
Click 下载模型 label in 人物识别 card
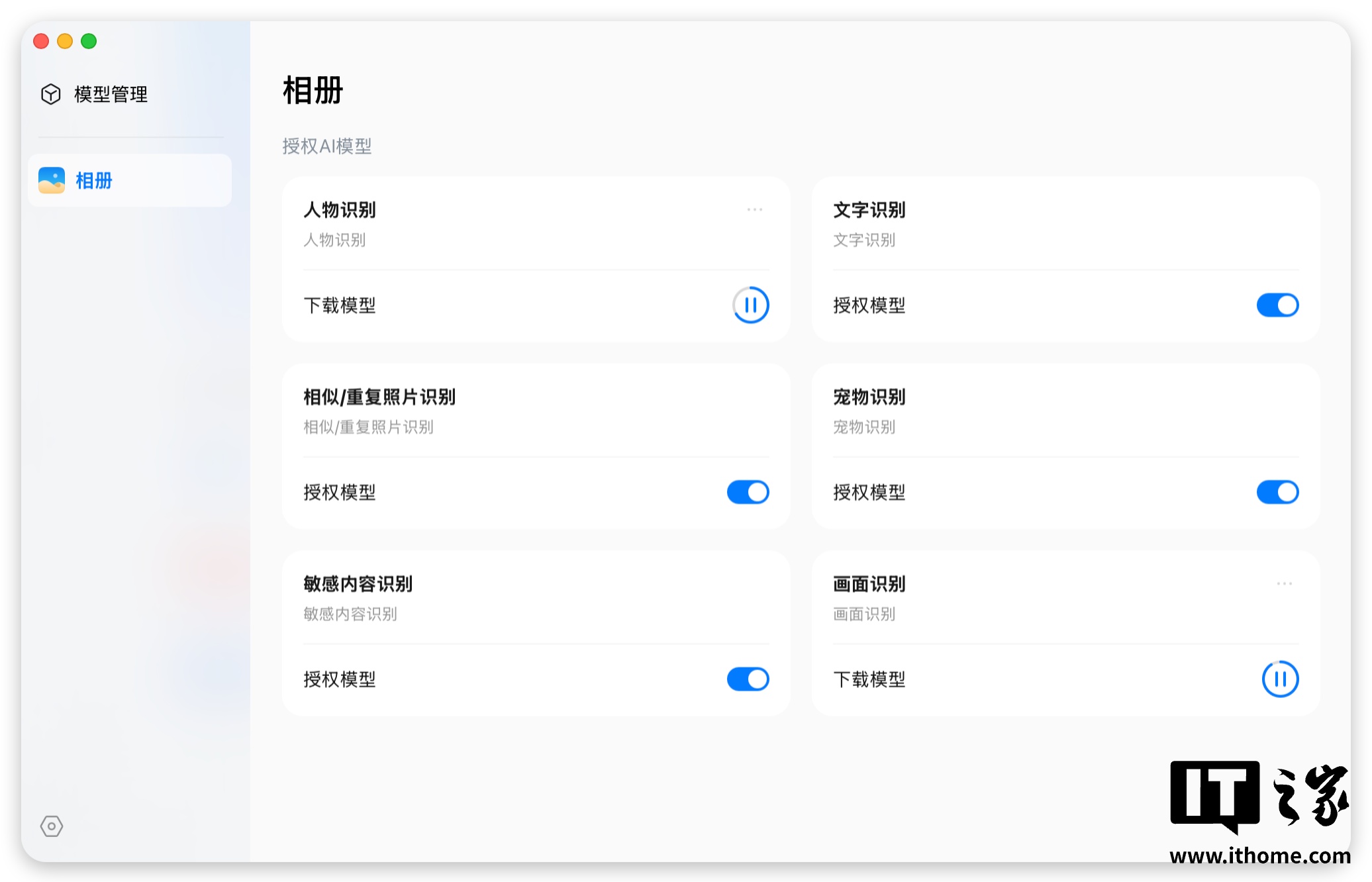pos(340,305)
